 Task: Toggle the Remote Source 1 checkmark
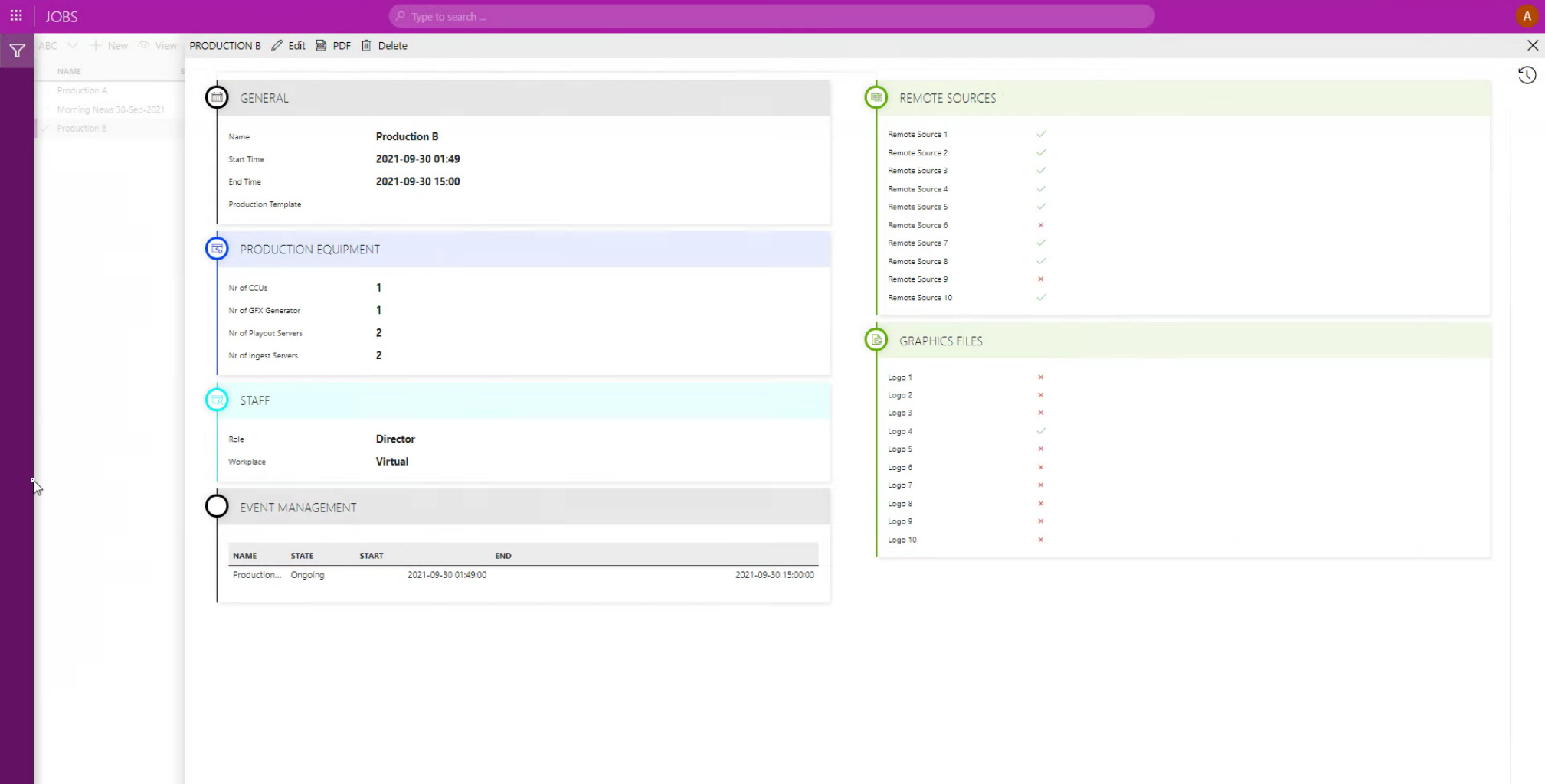1041,134
